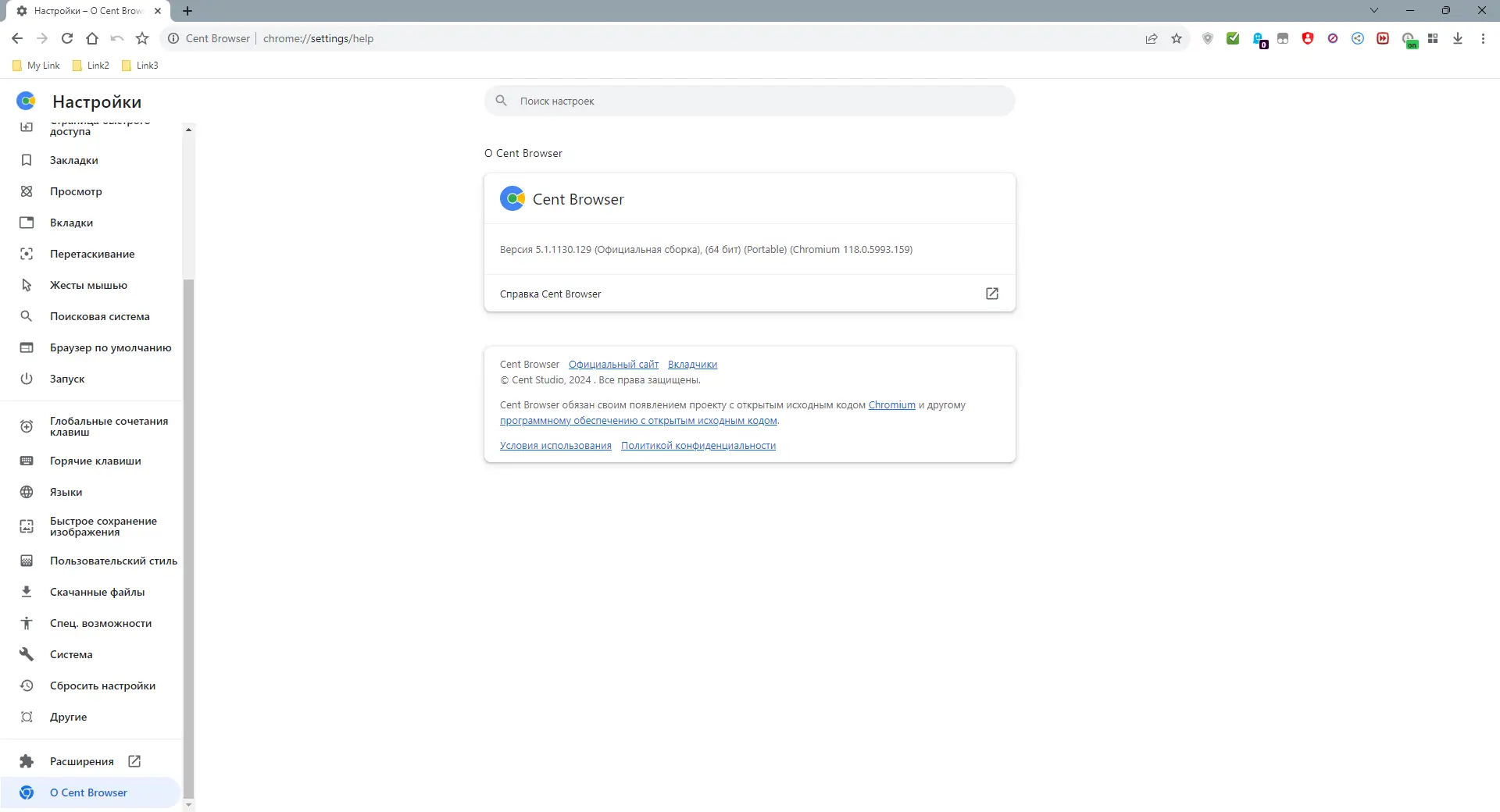Open the gray shield extension
Viewport: 1500px width, 812px height.
point(1208,38)
